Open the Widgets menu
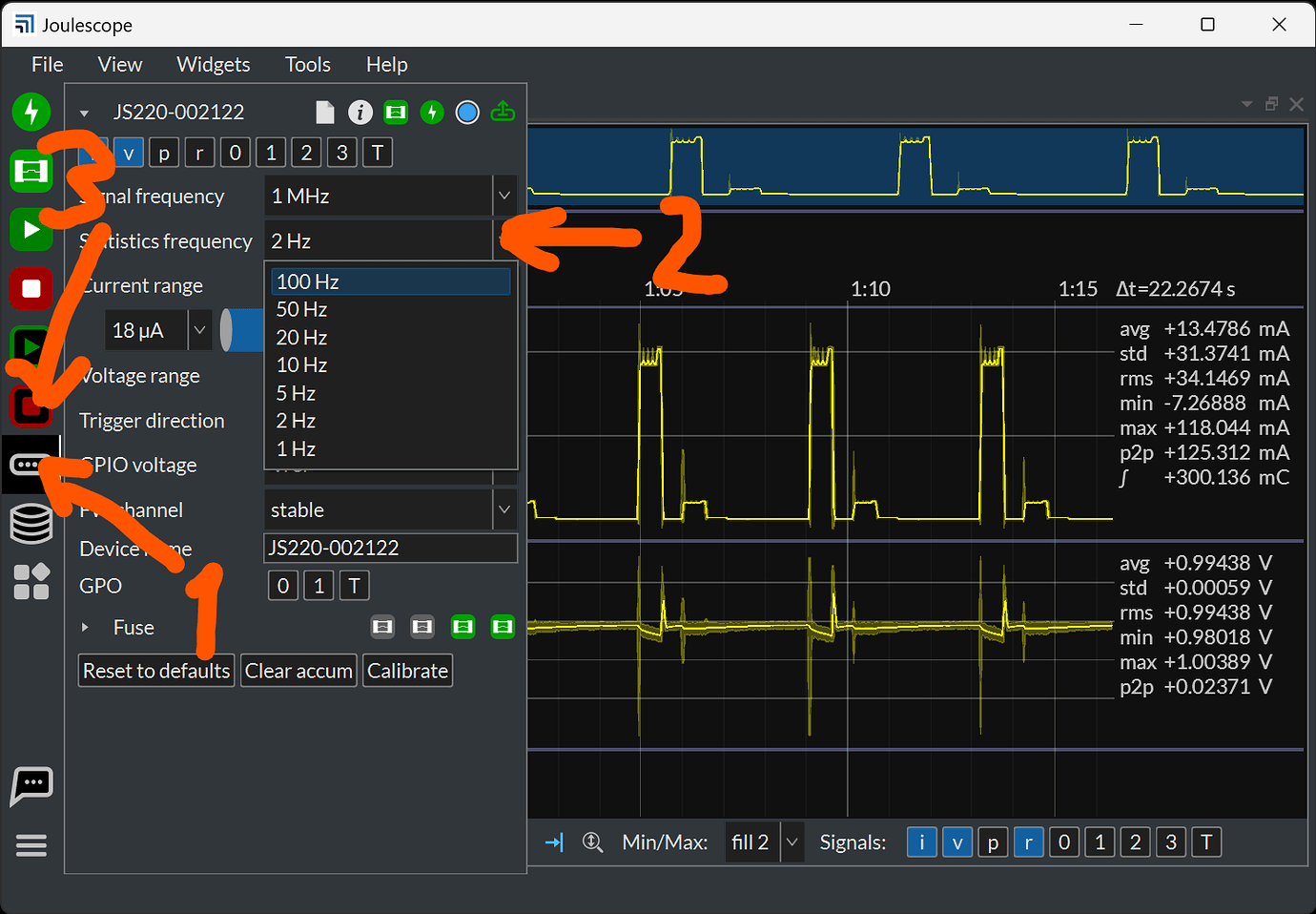Image resolution: width=1316 pixels, height=914 pixels. pos(214,65)
